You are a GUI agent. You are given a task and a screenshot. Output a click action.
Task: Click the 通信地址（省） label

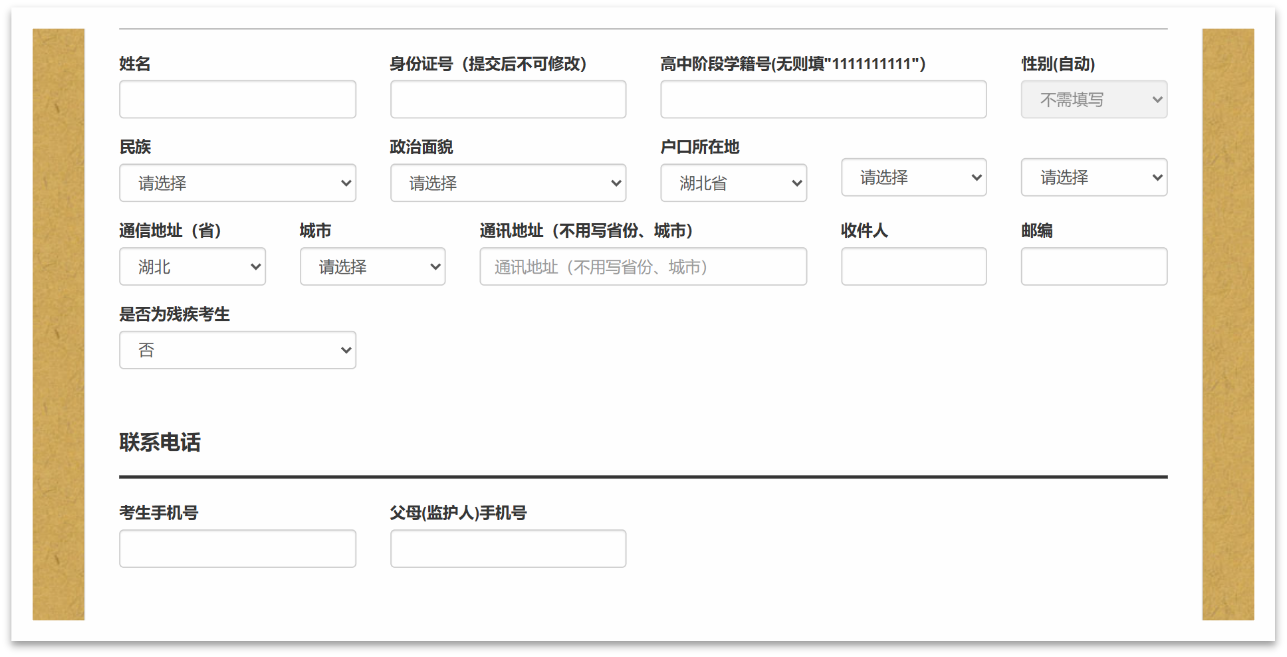point(170,231)
